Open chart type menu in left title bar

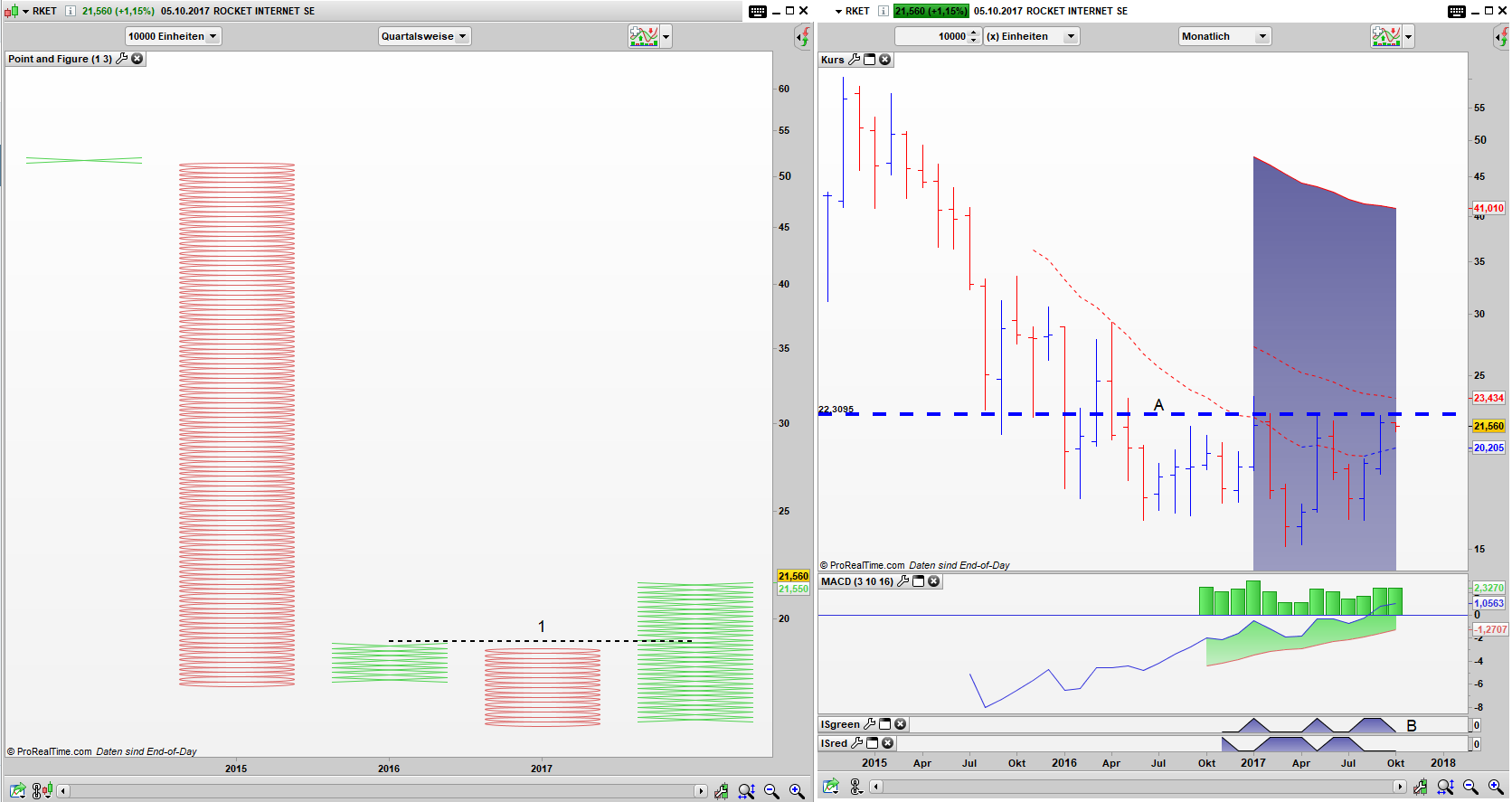pos(12,11)
